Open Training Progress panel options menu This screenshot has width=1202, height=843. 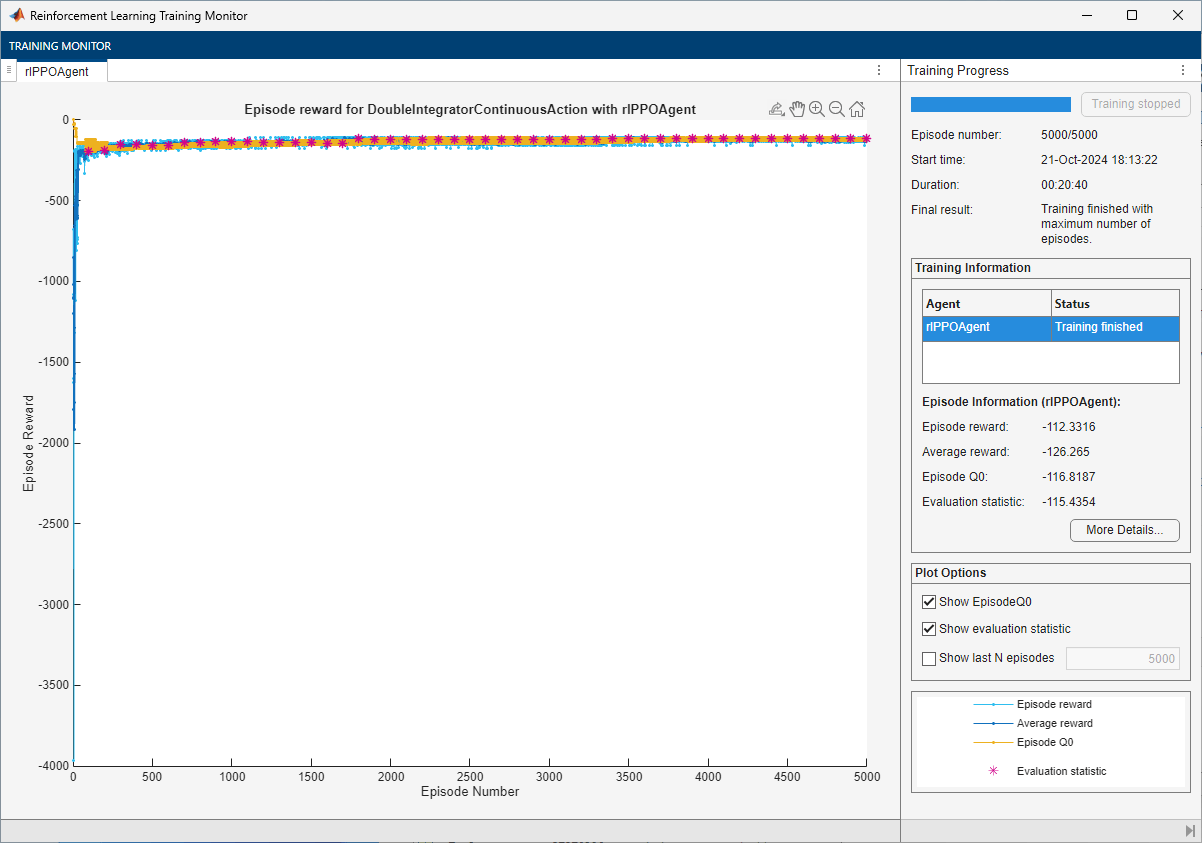click(x=1183, y=71)
